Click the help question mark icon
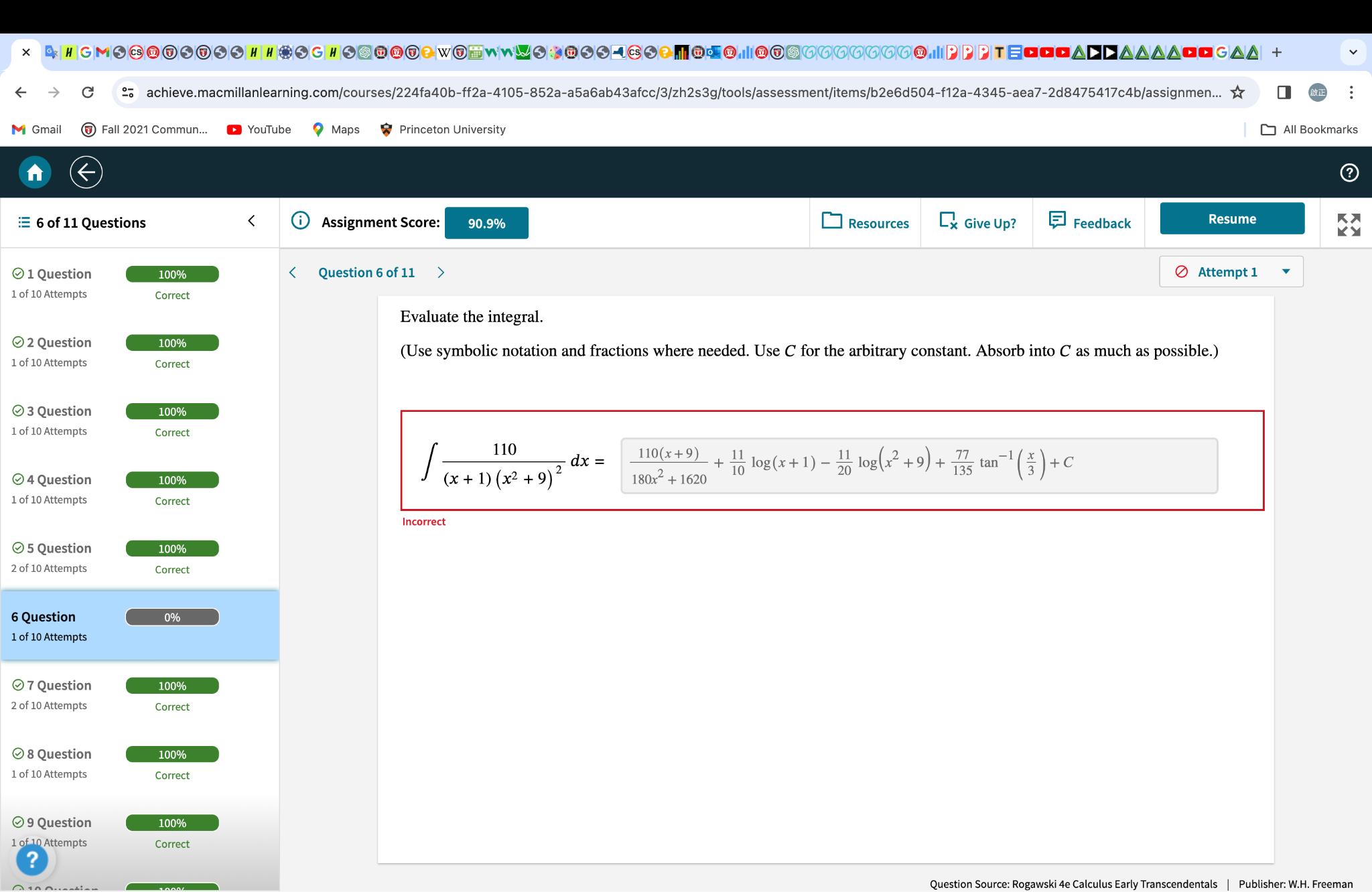1372x892 pixels. click(x=1350, y=172)
